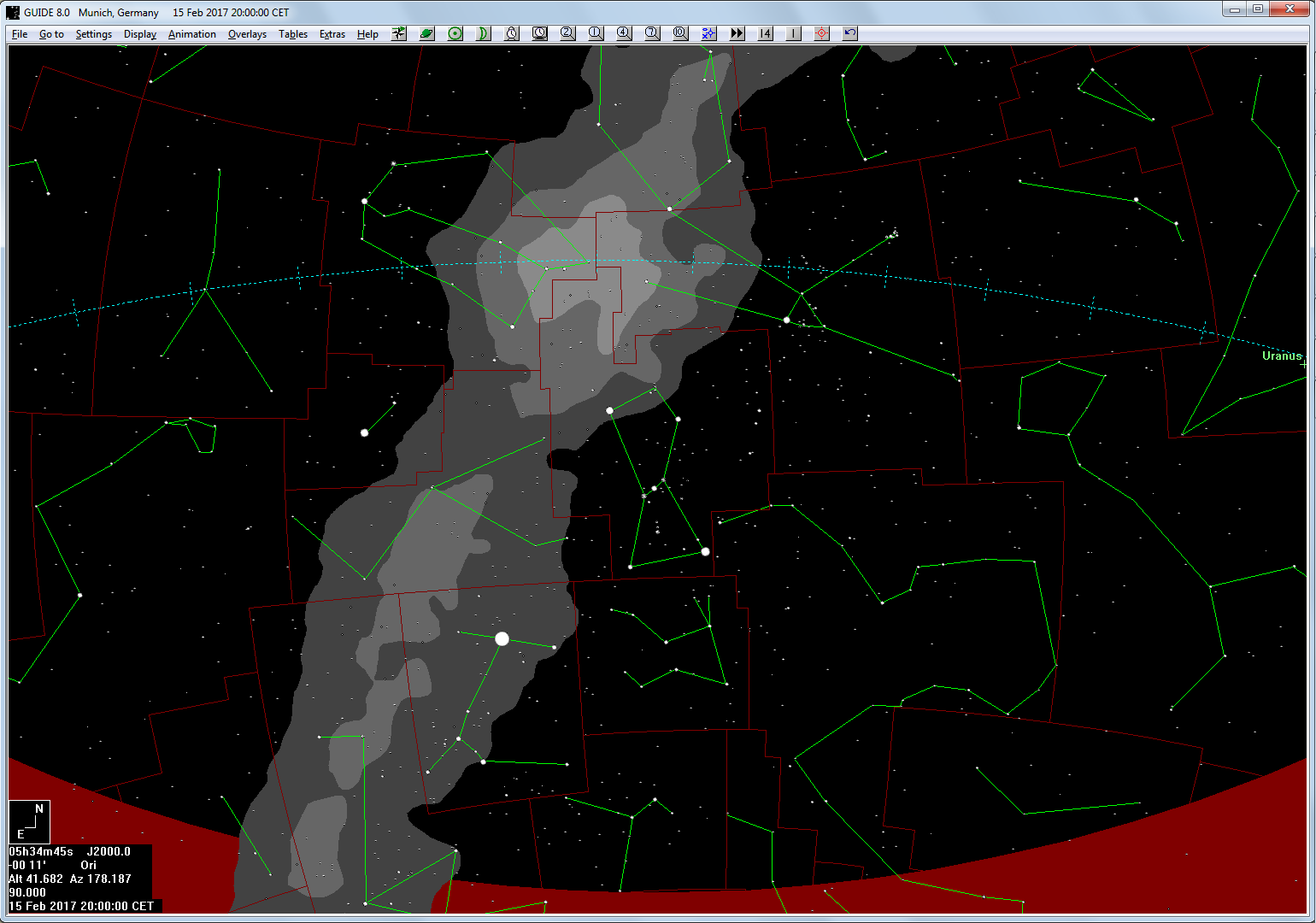The height and width of the screenshot is (923, 1316).
Task: Click the '14' toolbar button
Action: pyautogui.click(x=765, y=33)
